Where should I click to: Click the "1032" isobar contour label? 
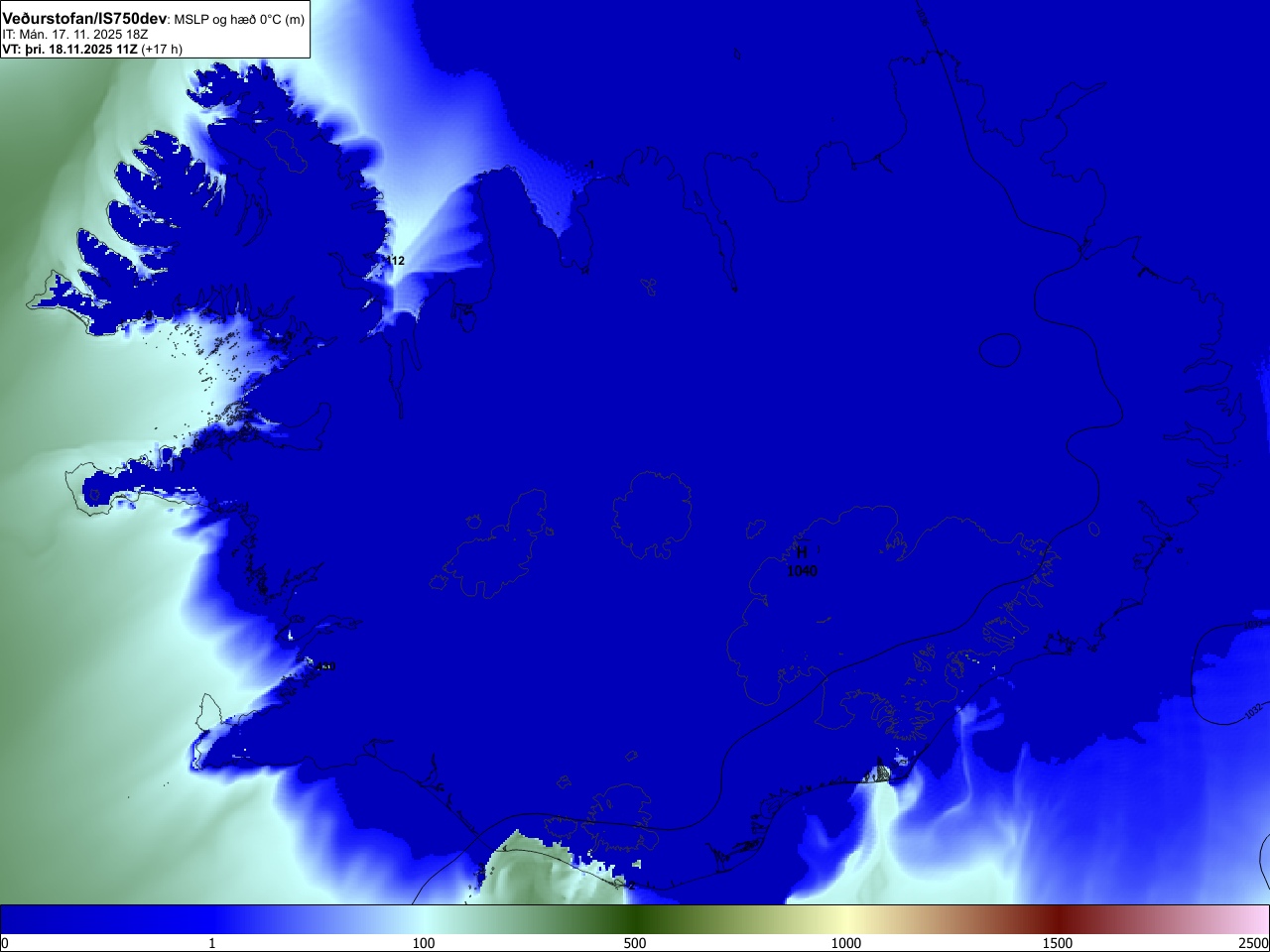pyautogui.click(x=1255, y=711)
